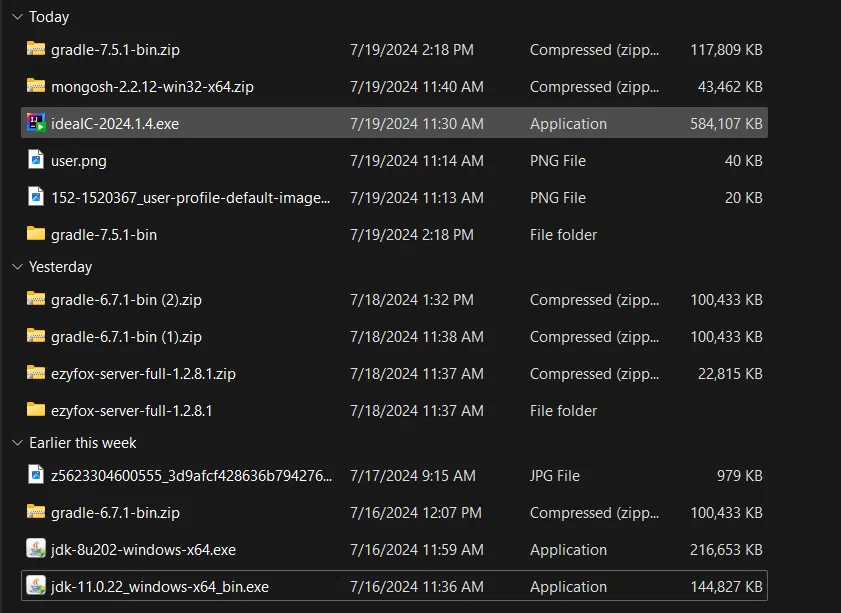Select file name z5623304600555_3d9afcf428636b794276
This screenshot has width=841, height=613.
click(191, 476)
